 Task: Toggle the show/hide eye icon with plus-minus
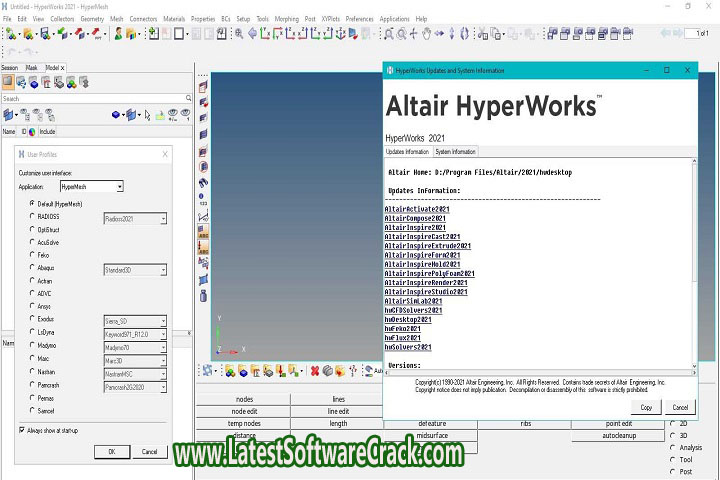173,115
